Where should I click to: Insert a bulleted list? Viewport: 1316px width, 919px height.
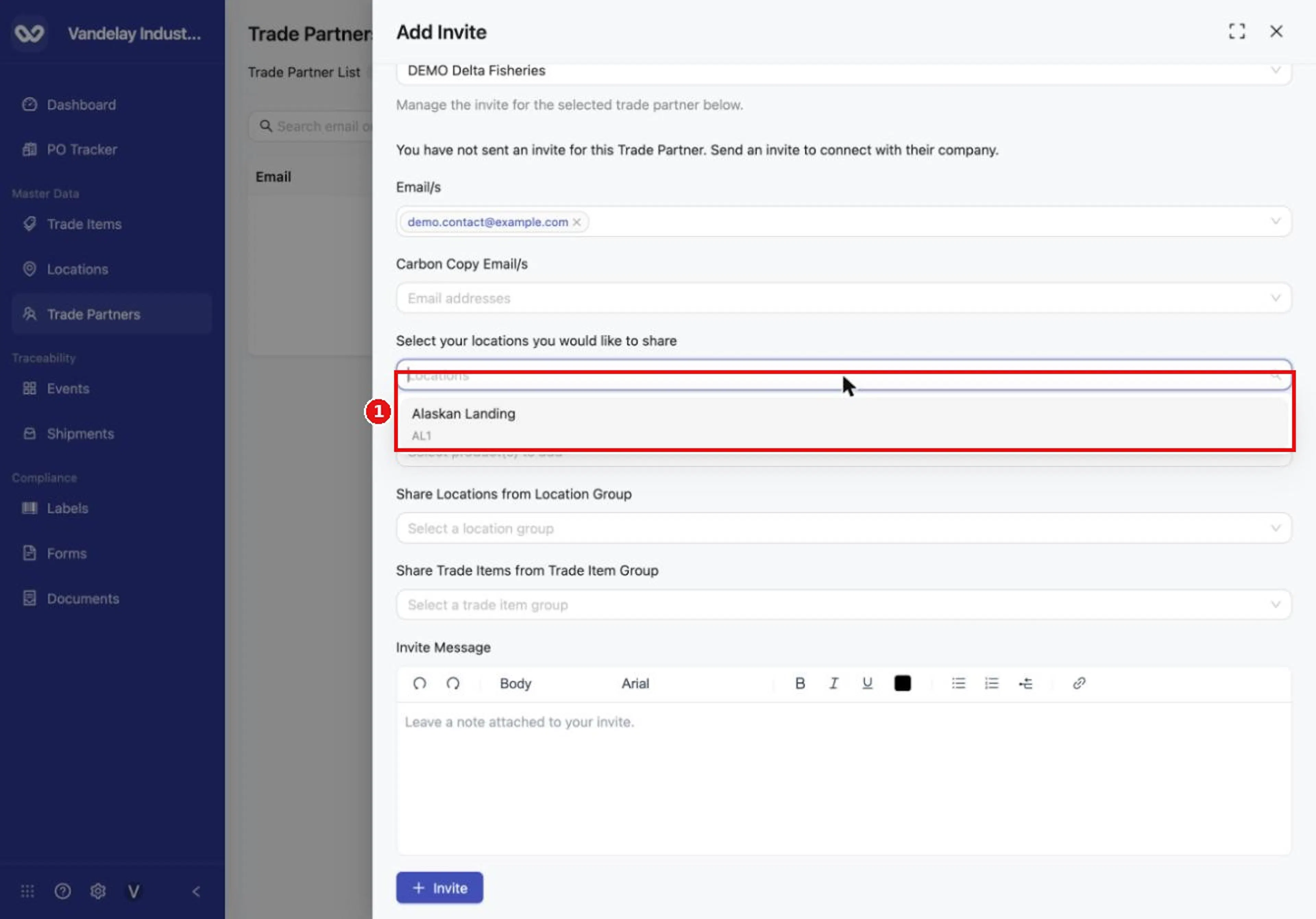[958, 683]
